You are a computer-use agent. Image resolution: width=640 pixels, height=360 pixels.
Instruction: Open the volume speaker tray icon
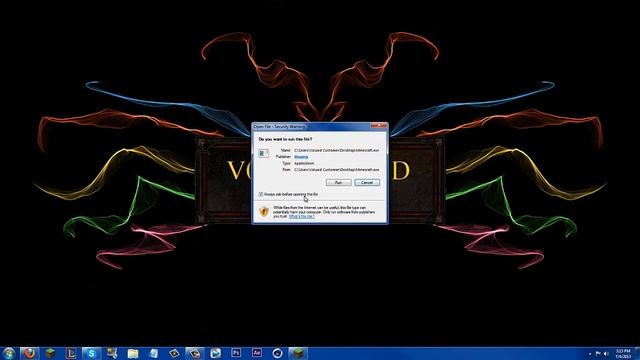[x=606, y=353]
